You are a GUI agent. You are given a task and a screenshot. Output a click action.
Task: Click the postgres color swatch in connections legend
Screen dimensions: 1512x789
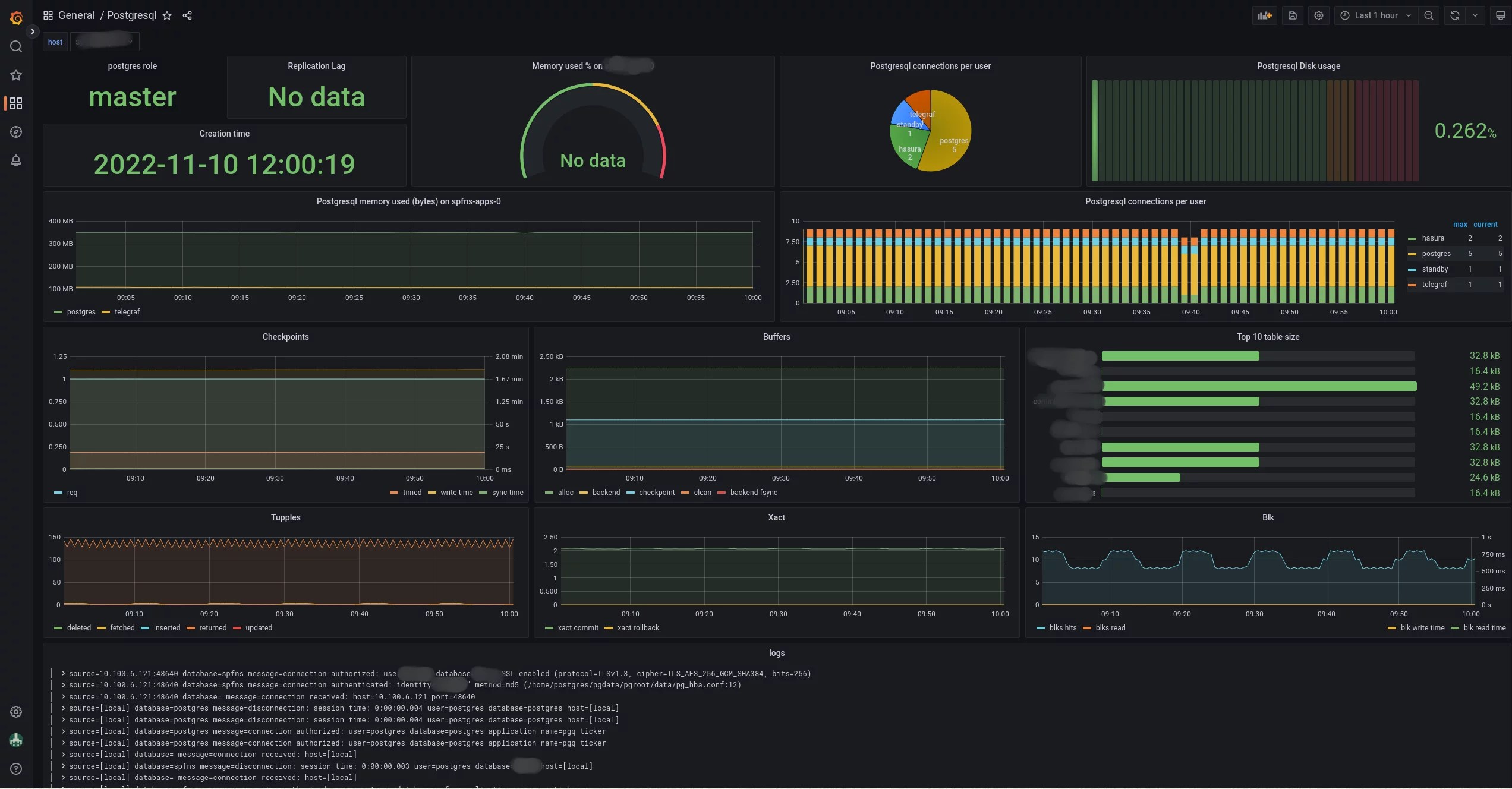[1413, 254]
